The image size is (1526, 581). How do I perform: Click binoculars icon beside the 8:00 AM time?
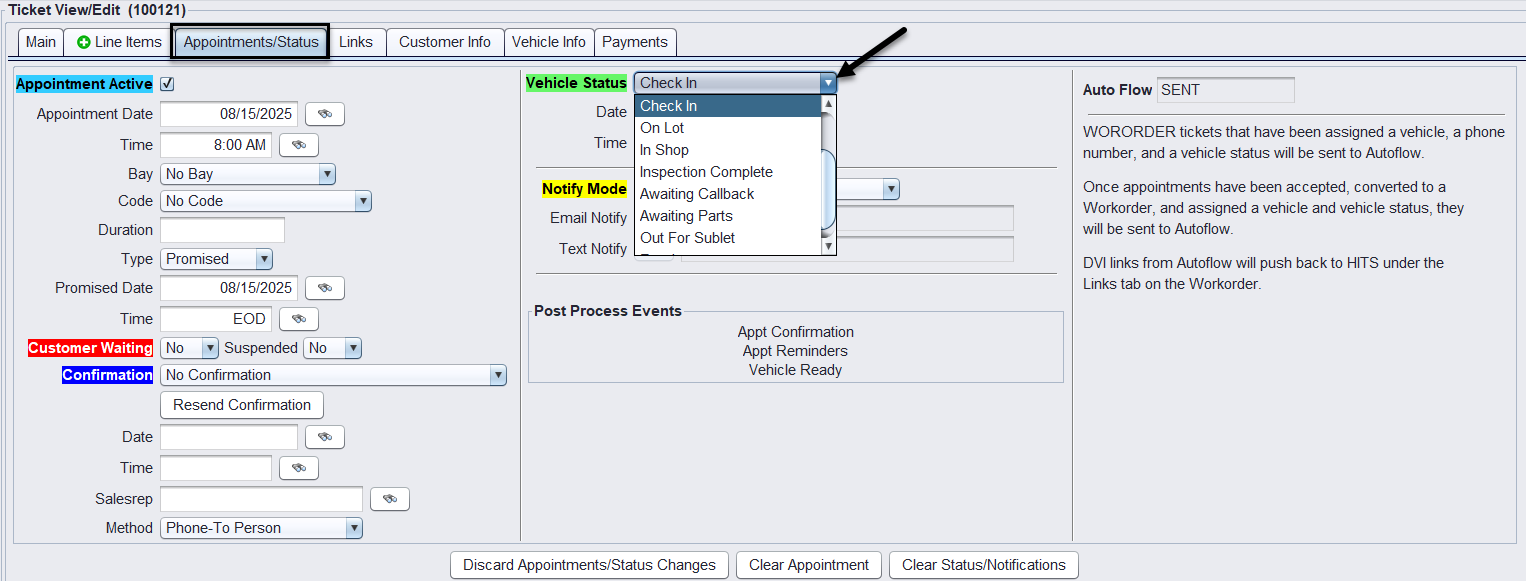point(298,145)
